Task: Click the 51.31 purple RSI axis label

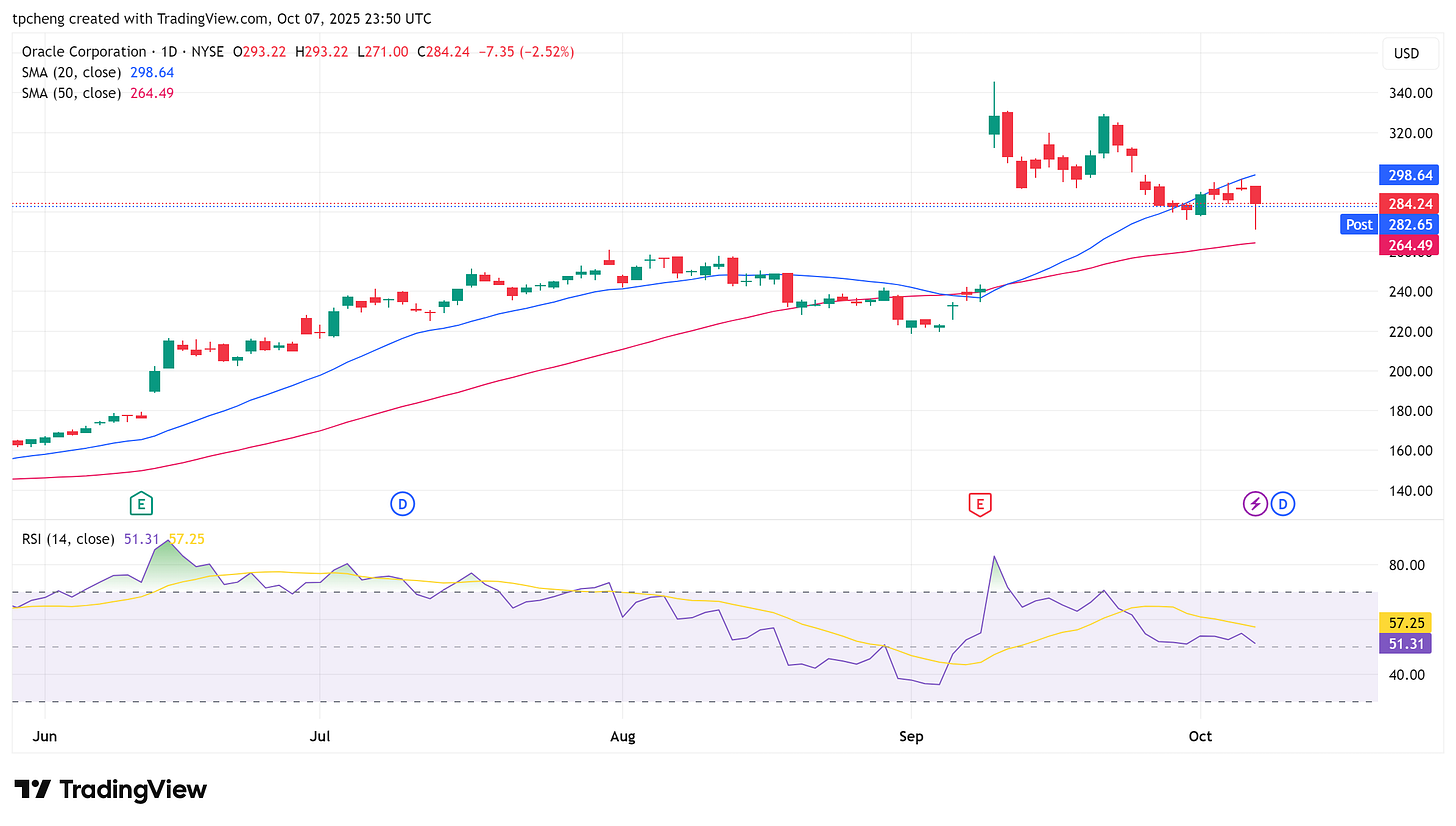Action: 1405,643
